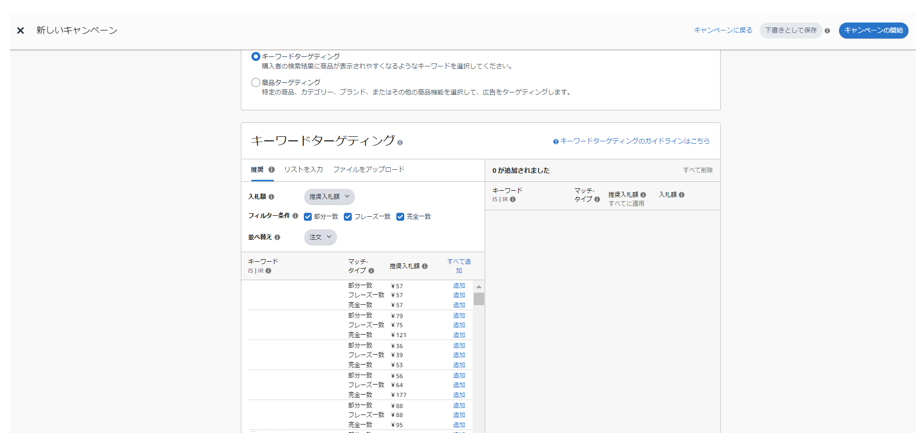Add keyword row with ¥75 bid
The width and height of the screenshot is (924, 444).
pyautogui.click(x=459, y=325)
